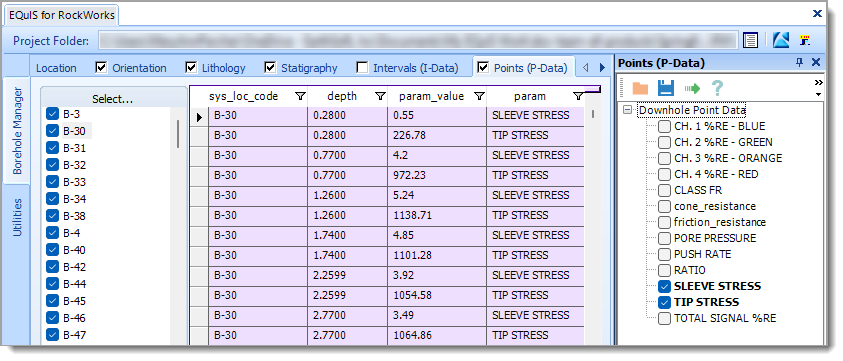The image size is (843, 361).
Task: Switch to the Location tab
Action: pos(56,68)
